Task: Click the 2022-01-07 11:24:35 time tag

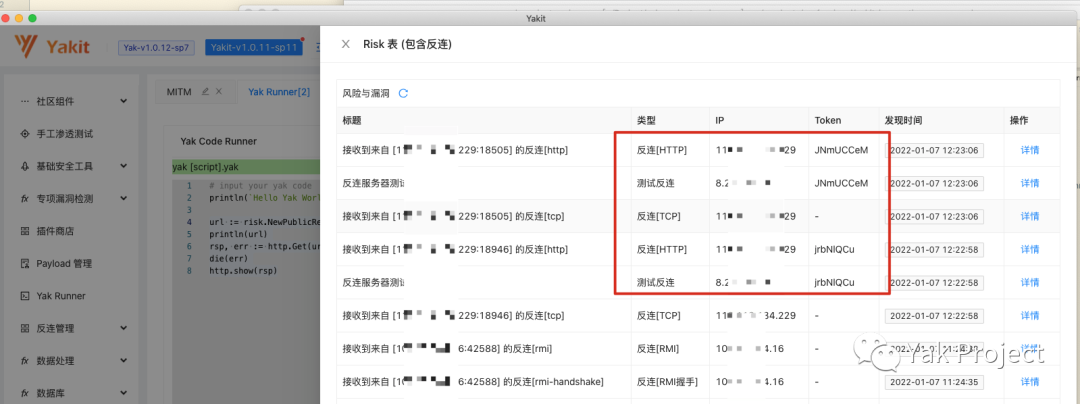Action: pos(934,381)
